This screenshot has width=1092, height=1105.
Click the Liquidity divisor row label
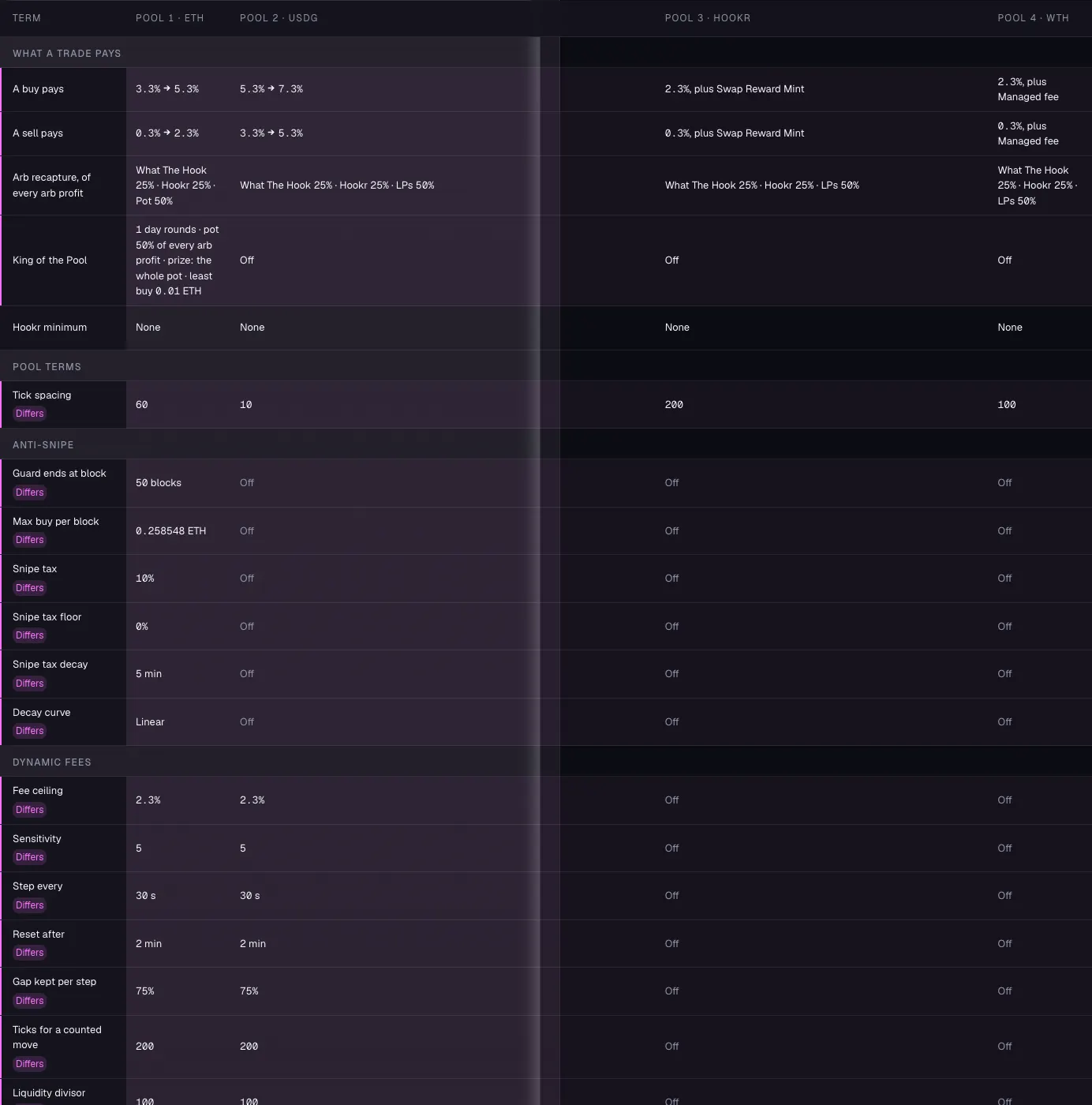pos(49,1093)
